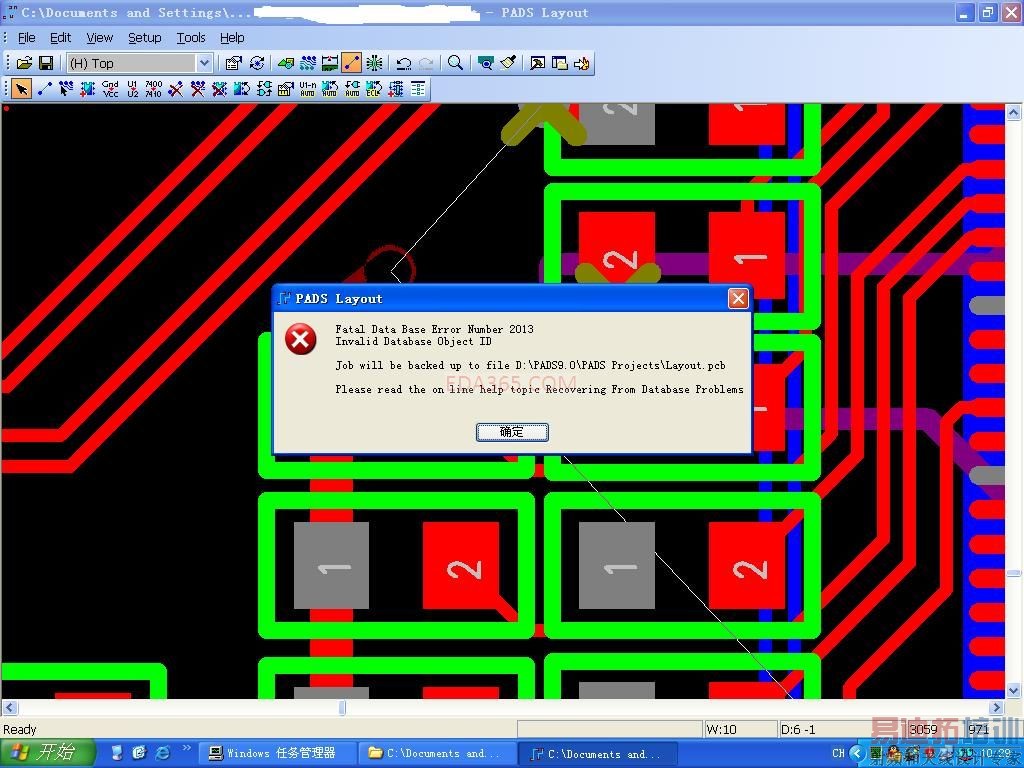Switch to C:\Documents folder taskbar button
Screen dimensions: 1024x768
(437, 754)
